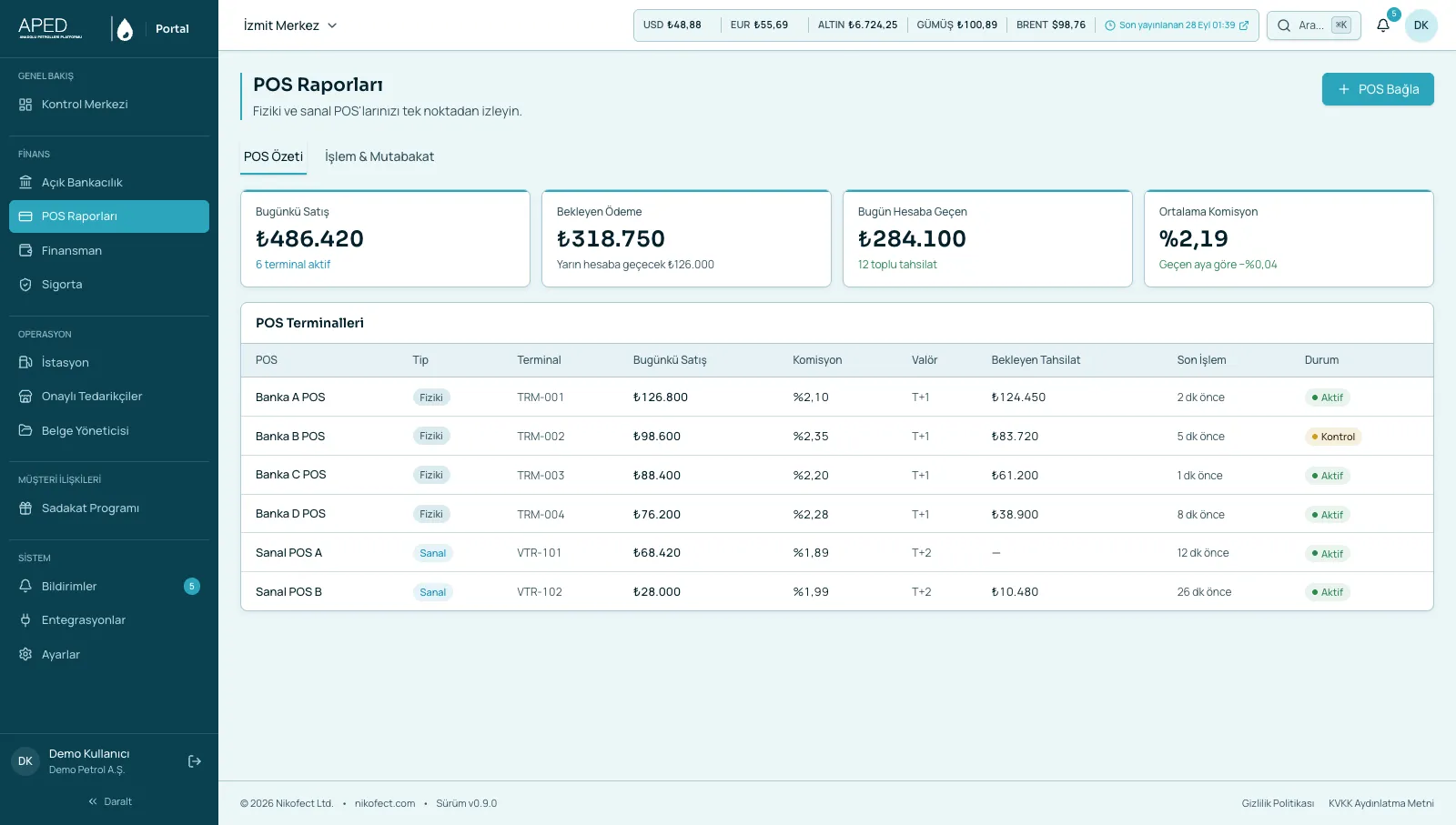Click the Bekleyen Tahsilat column header
The image size is (1456, 825).
click(1036, 360)
